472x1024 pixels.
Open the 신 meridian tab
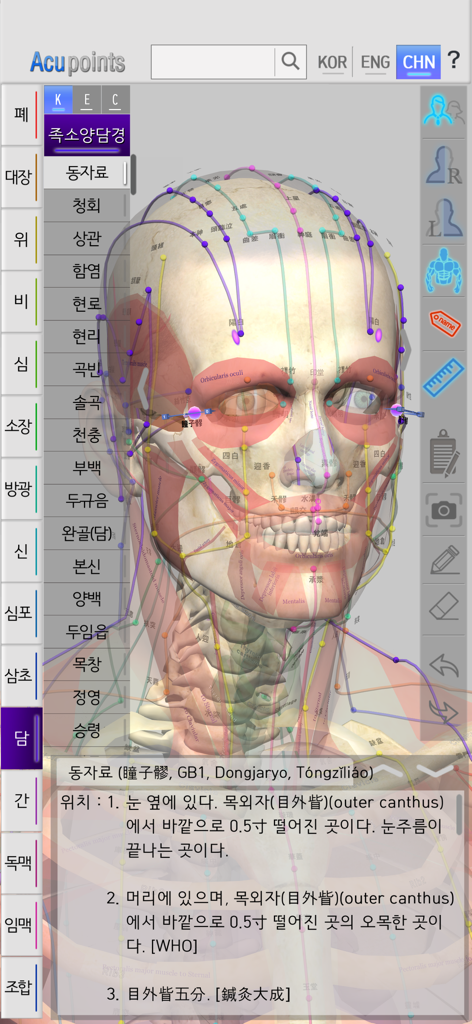21,551
